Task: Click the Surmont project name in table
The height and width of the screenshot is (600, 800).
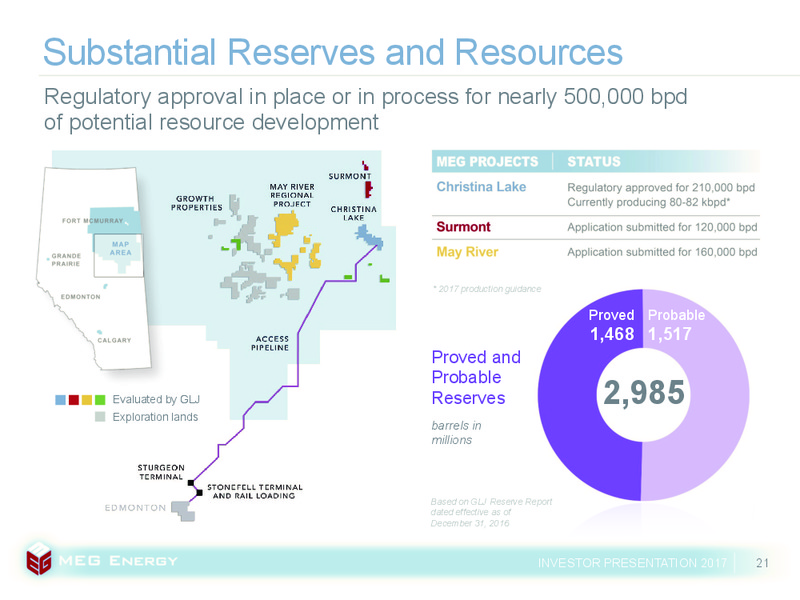Action: pyautogui.click(x=463, y=227)
